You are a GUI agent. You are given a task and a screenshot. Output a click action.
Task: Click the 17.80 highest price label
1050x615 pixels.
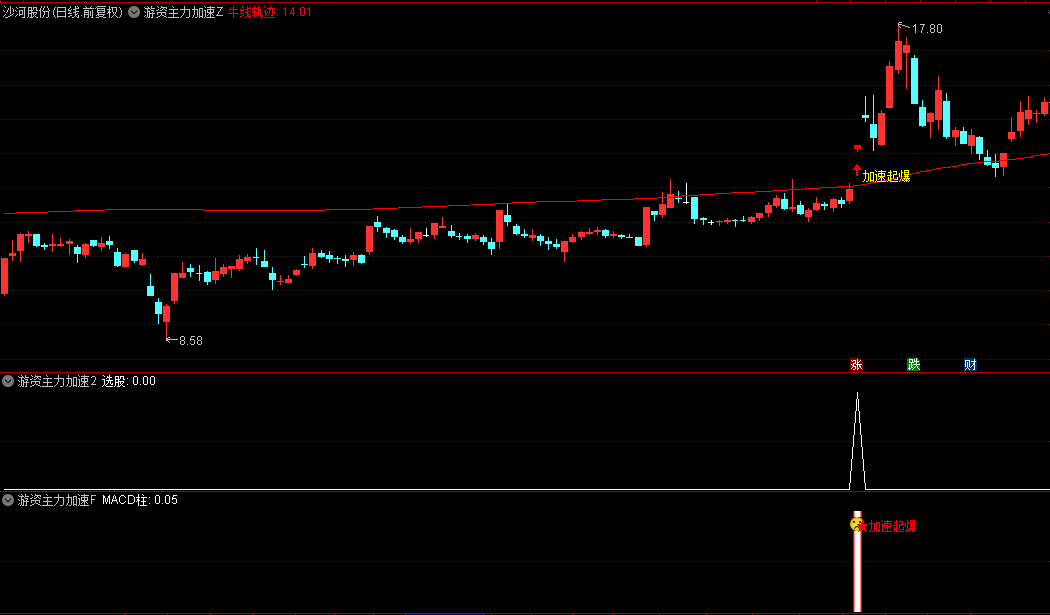927,29
